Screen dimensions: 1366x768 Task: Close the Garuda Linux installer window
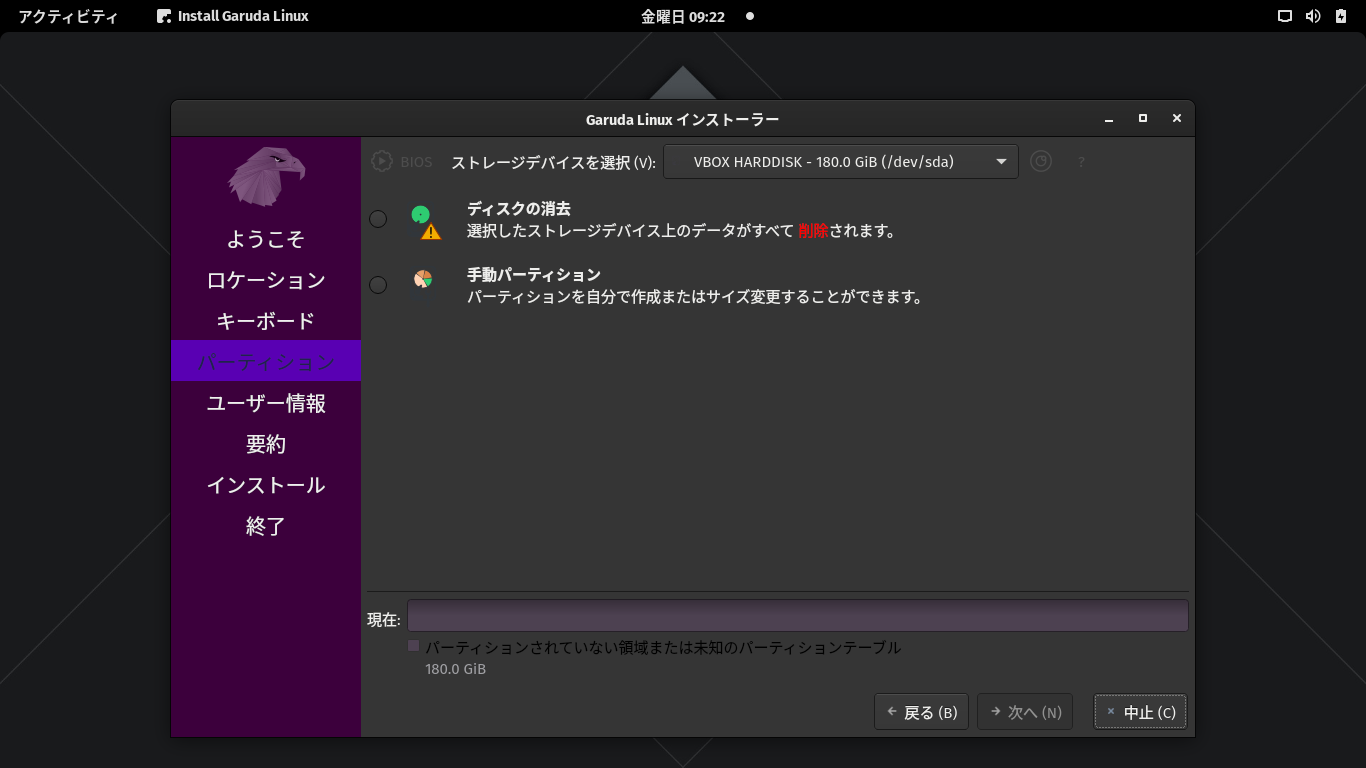(x=1177, y=118)
